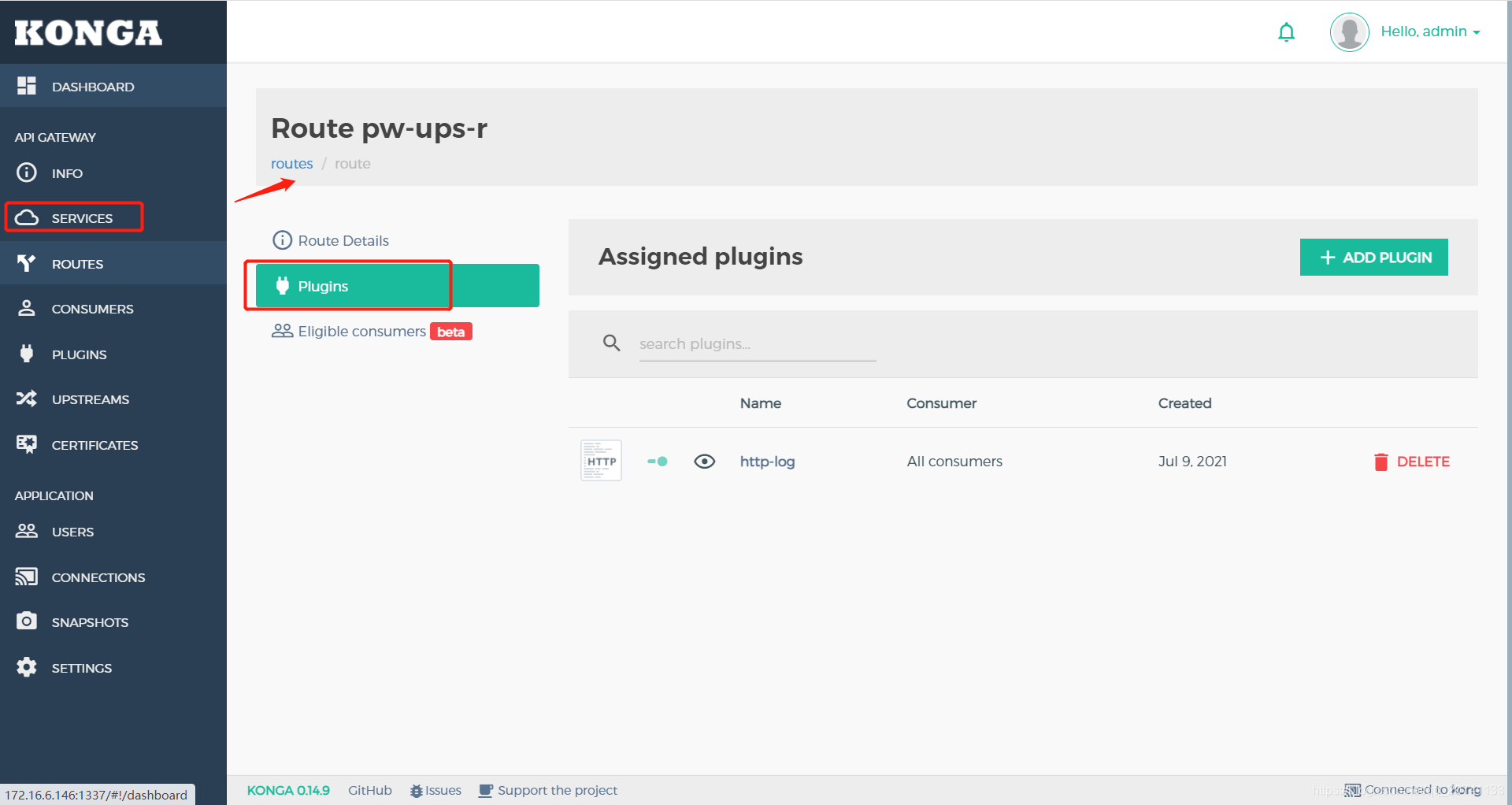Click the Users group icon
This screenshot has height=805, width=1512.
[27, 531]
